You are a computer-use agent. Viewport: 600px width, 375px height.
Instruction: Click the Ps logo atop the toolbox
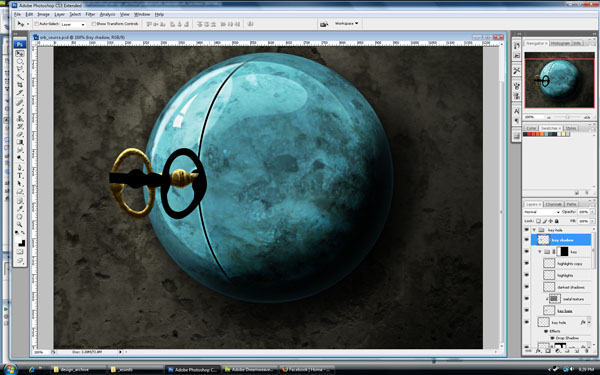(20, 44)
